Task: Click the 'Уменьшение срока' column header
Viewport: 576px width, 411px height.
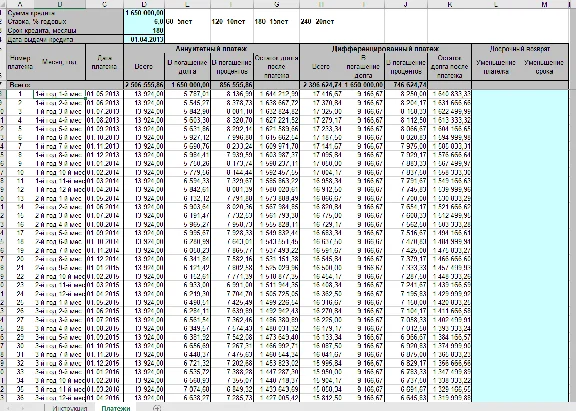Action: [x=544, y=66]
